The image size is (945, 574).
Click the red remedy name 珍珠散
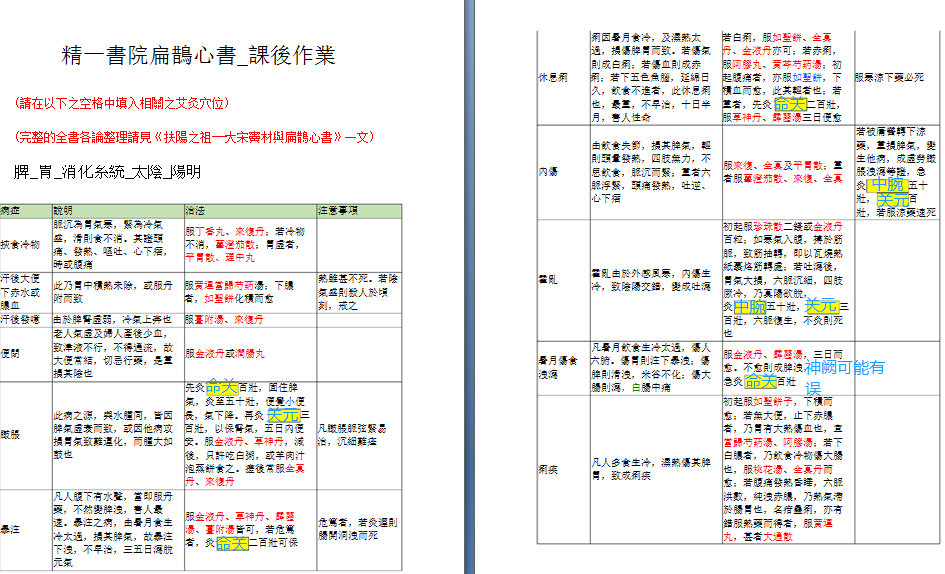point(768,227)
